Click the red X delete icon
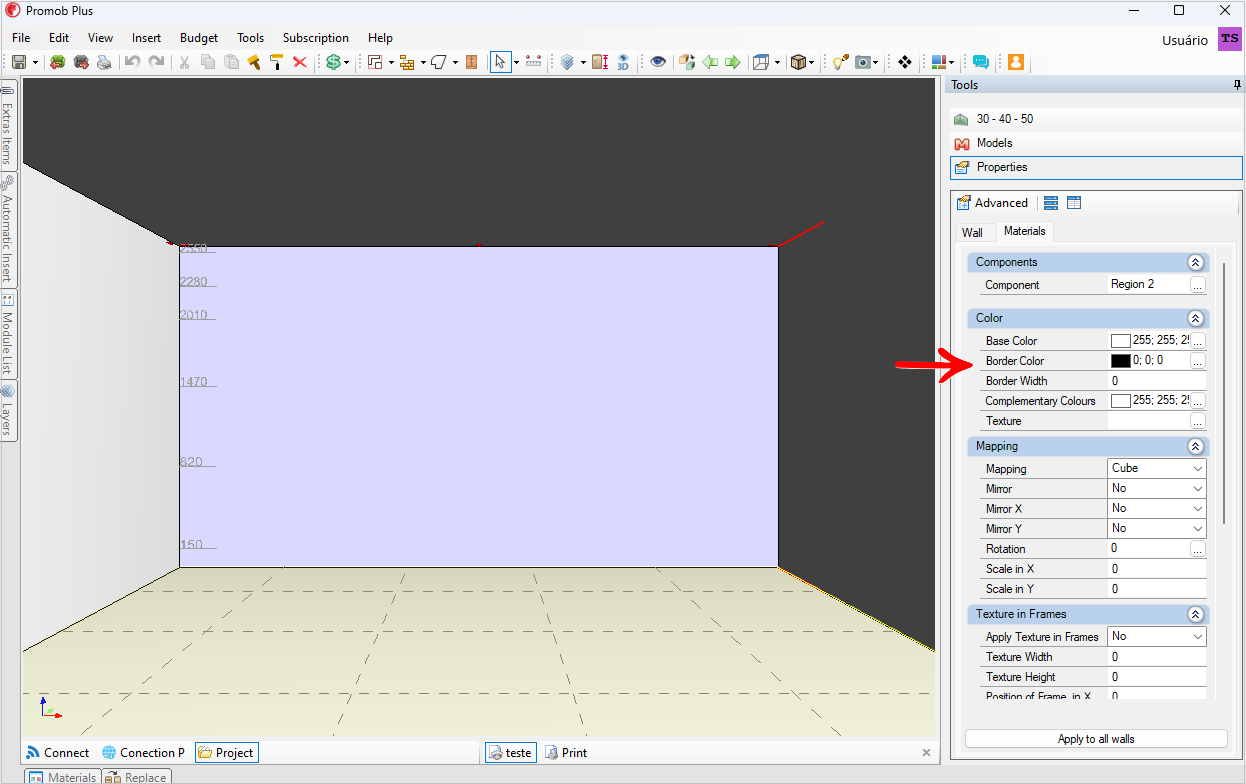Viewport: 1246px width, 784px height. click(299, 62)
